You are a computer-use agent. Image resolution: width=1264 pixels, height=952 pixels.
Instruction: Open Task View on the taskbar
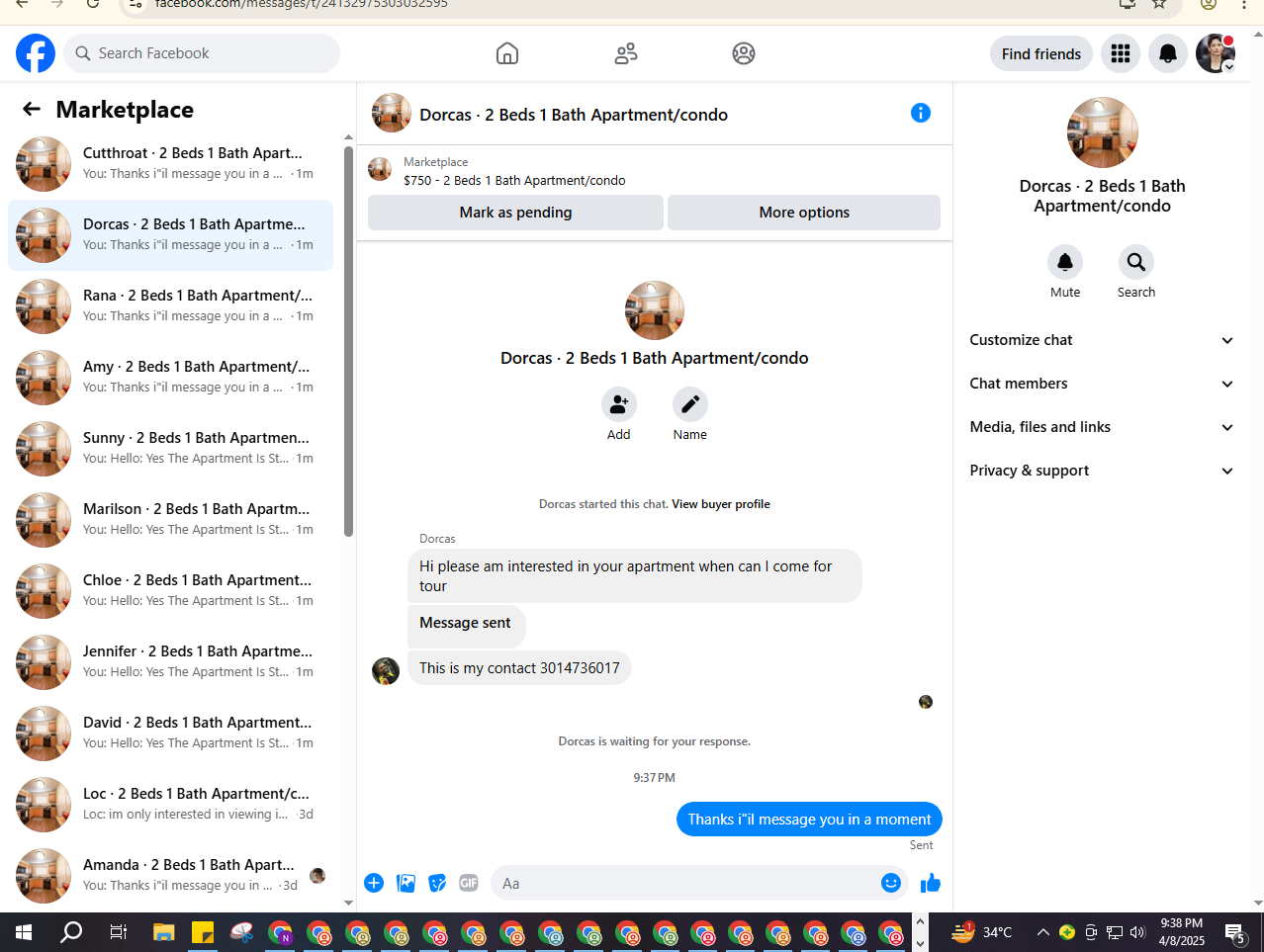(119, 931)
